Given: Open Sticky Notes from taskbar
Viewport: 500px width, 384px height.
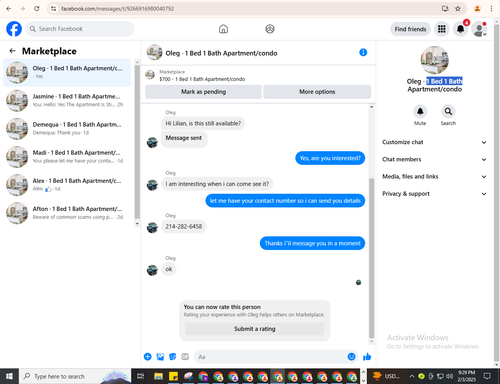Looking at the screenshot, I should (x=173, y=376).
